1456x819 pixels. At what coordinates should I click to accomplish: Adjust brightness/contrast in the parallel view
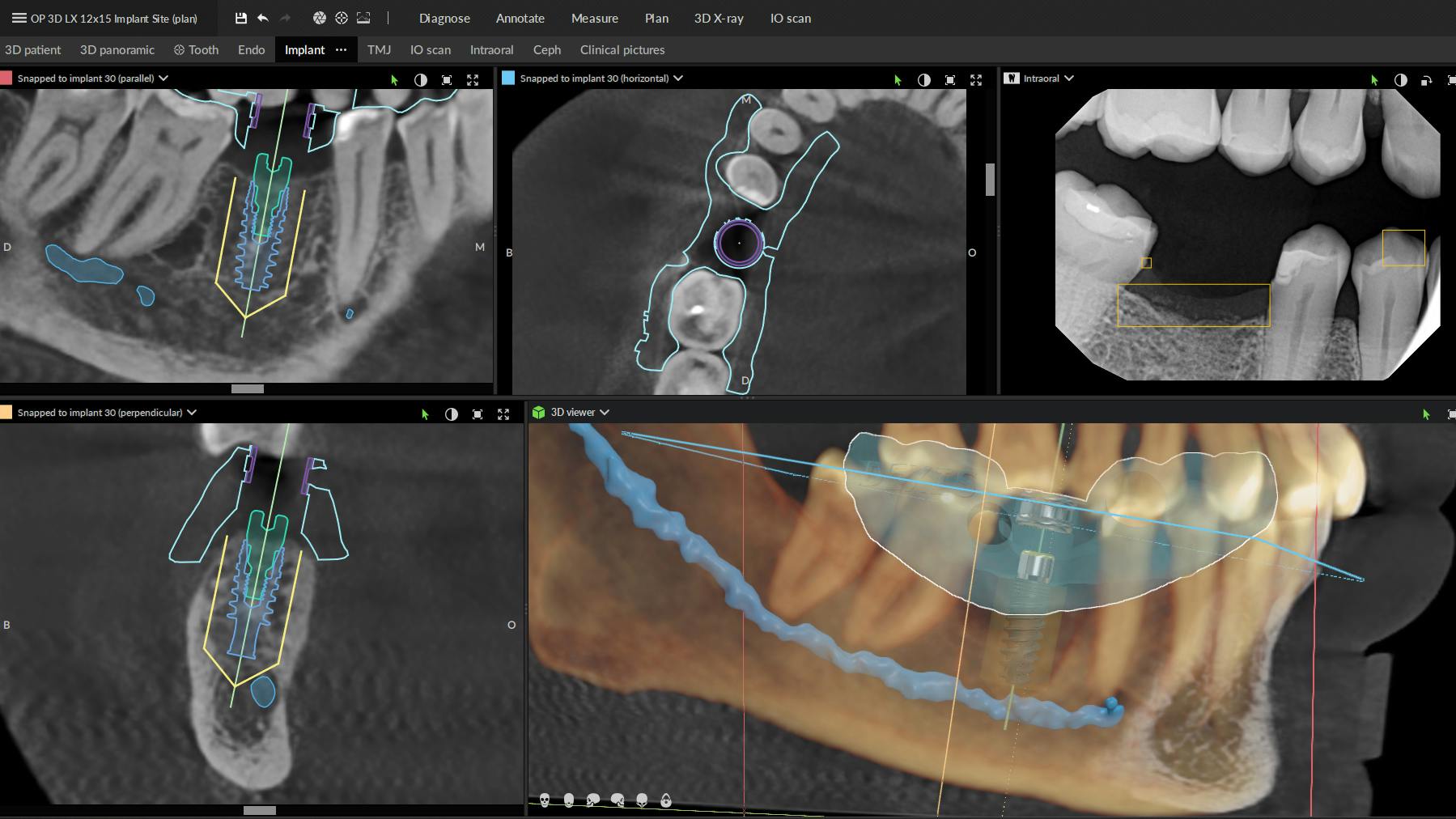pos(421,80)
